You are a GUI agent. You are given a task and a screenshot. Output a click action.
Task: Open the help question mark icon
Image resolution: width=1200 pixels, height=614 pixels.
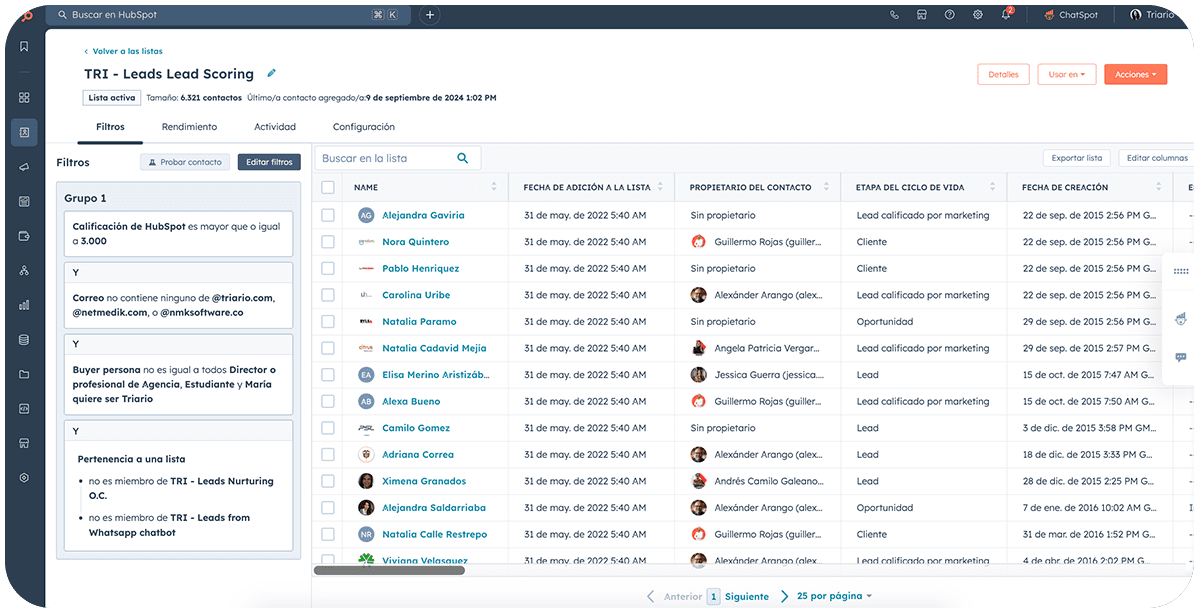click(949, 15)
